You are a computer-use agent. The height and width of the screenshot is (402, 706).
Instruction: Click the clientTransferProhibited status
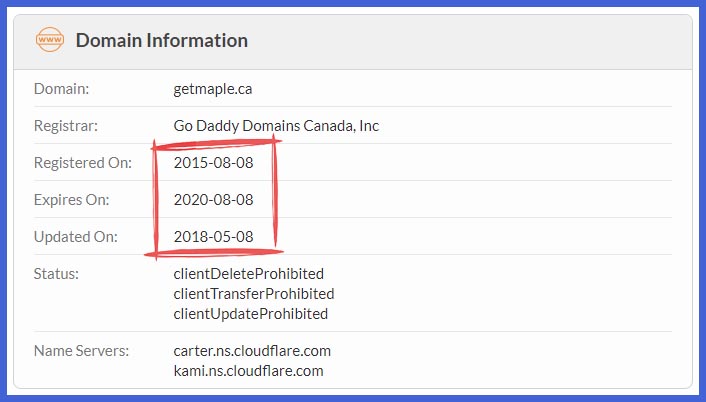coord(253,294)
